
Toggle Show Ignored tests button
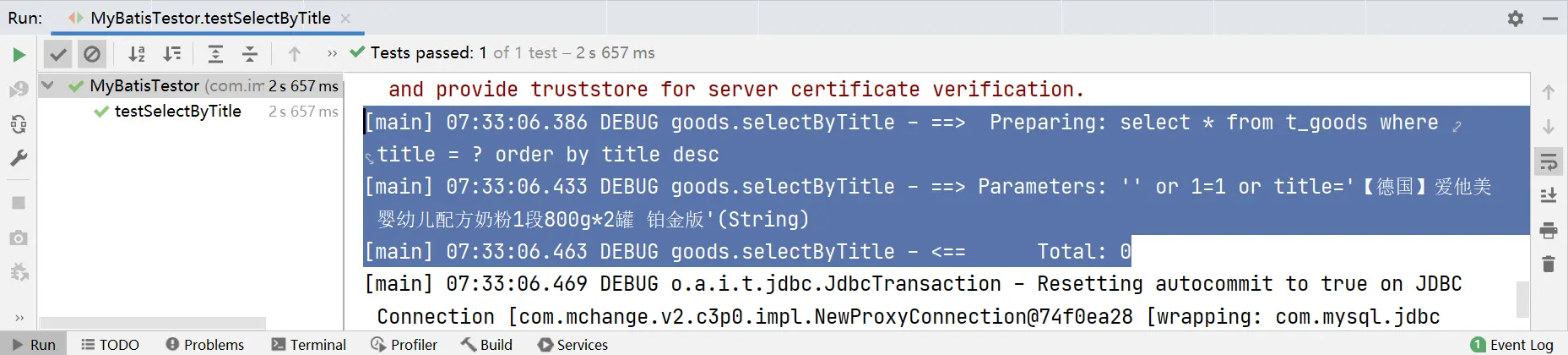pyautogui.click(x=91, y=54)
